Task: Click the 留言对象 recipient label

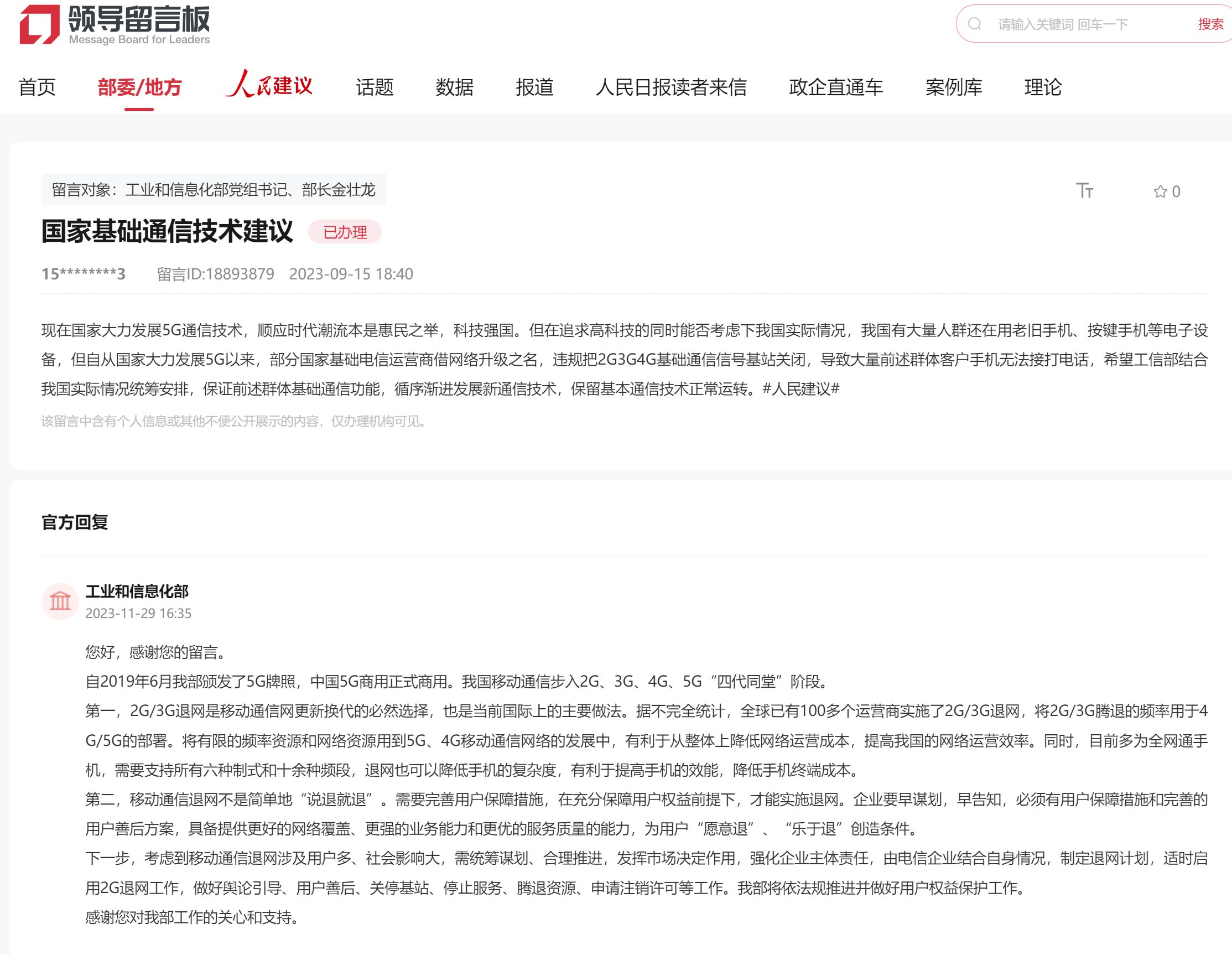Action: click(213, 190)
